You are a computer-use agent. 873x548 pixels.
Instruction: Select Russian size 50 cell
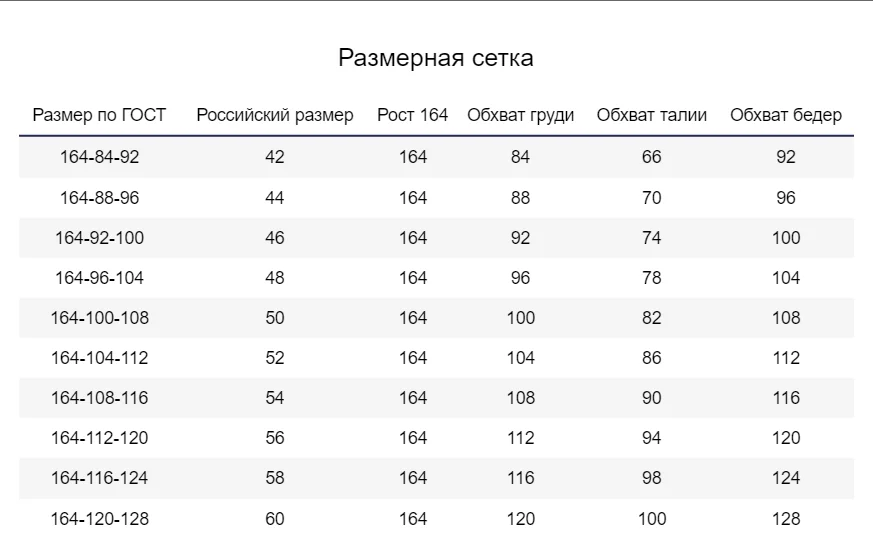pyautogui.click(x=275, y=318)
